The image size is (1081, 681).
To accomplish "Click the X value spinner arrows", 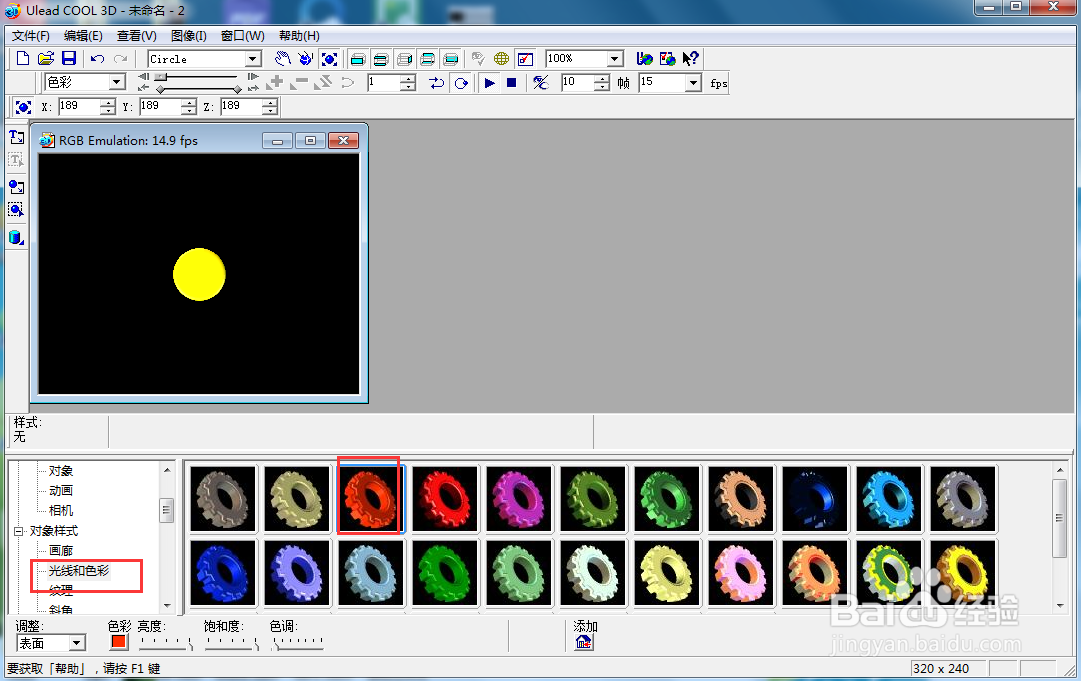I will 108,107.
